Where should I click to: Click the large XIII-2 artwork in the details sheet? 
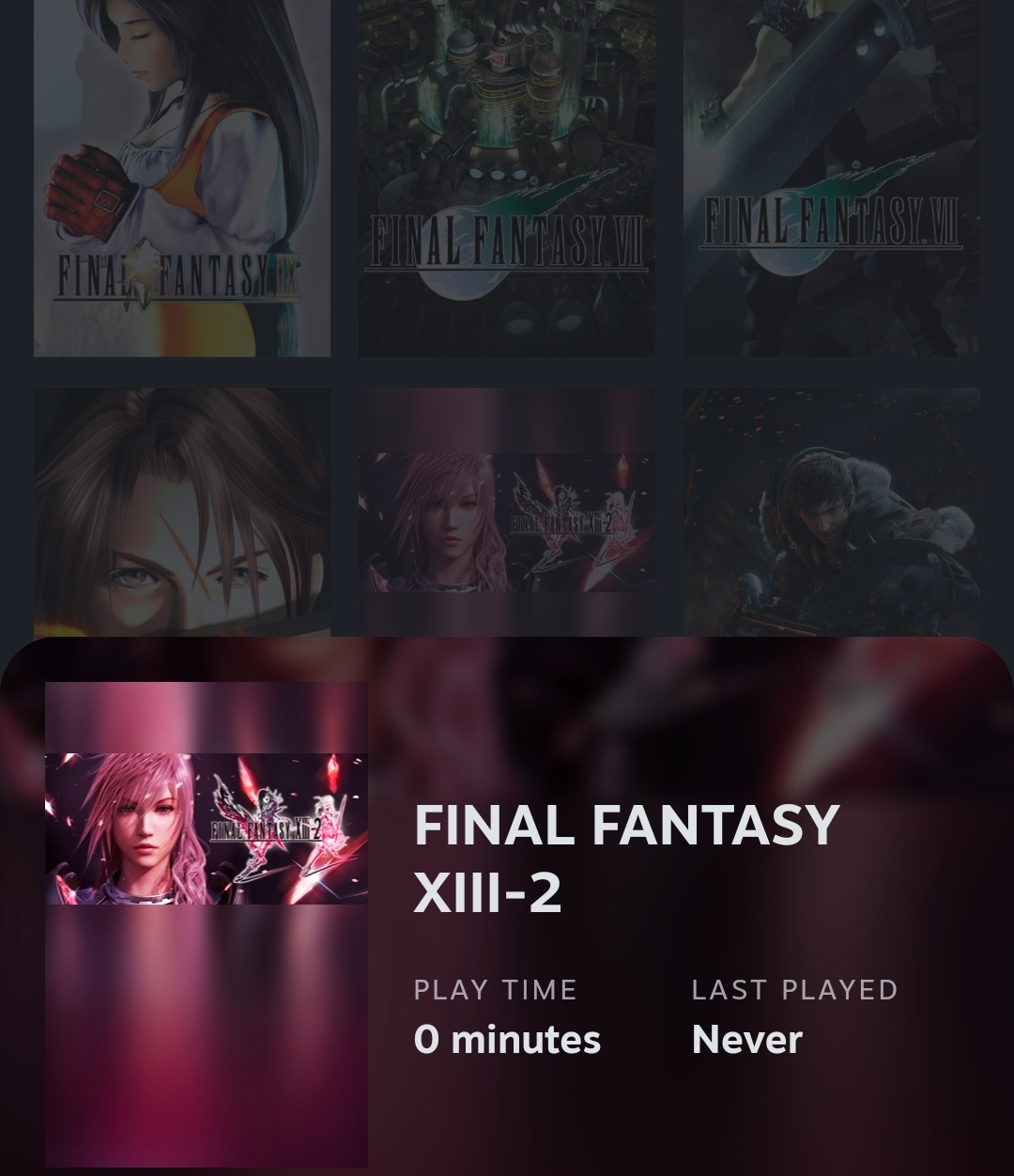pyautogui.click(x=207, y=924)
